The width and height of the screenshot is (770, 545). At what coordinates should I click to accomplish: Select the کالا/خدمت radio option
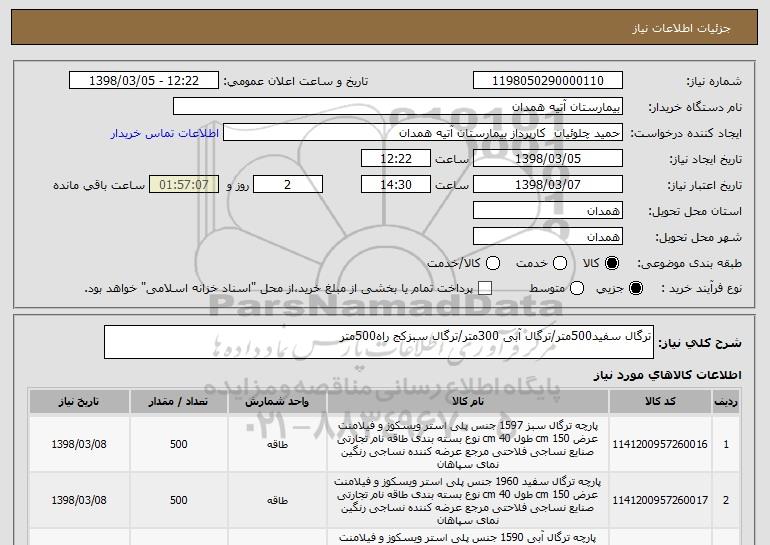pyautogui.click(x=493, y=263)
